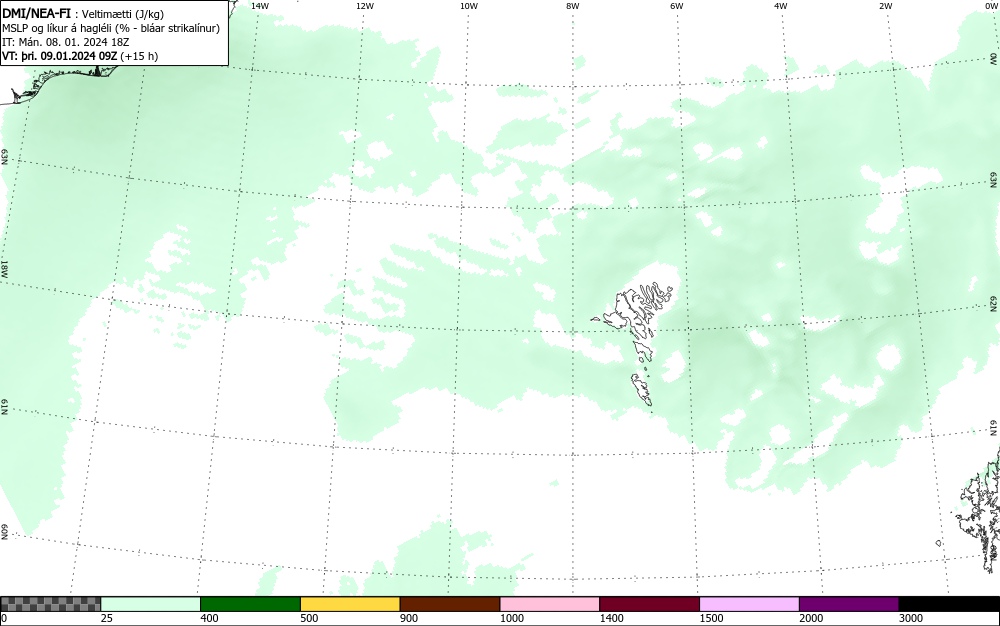Image resolution: width=1000 pixels, height=626 pixels.
Task: Click the 6W longitude label
Action: click(677, 6)
